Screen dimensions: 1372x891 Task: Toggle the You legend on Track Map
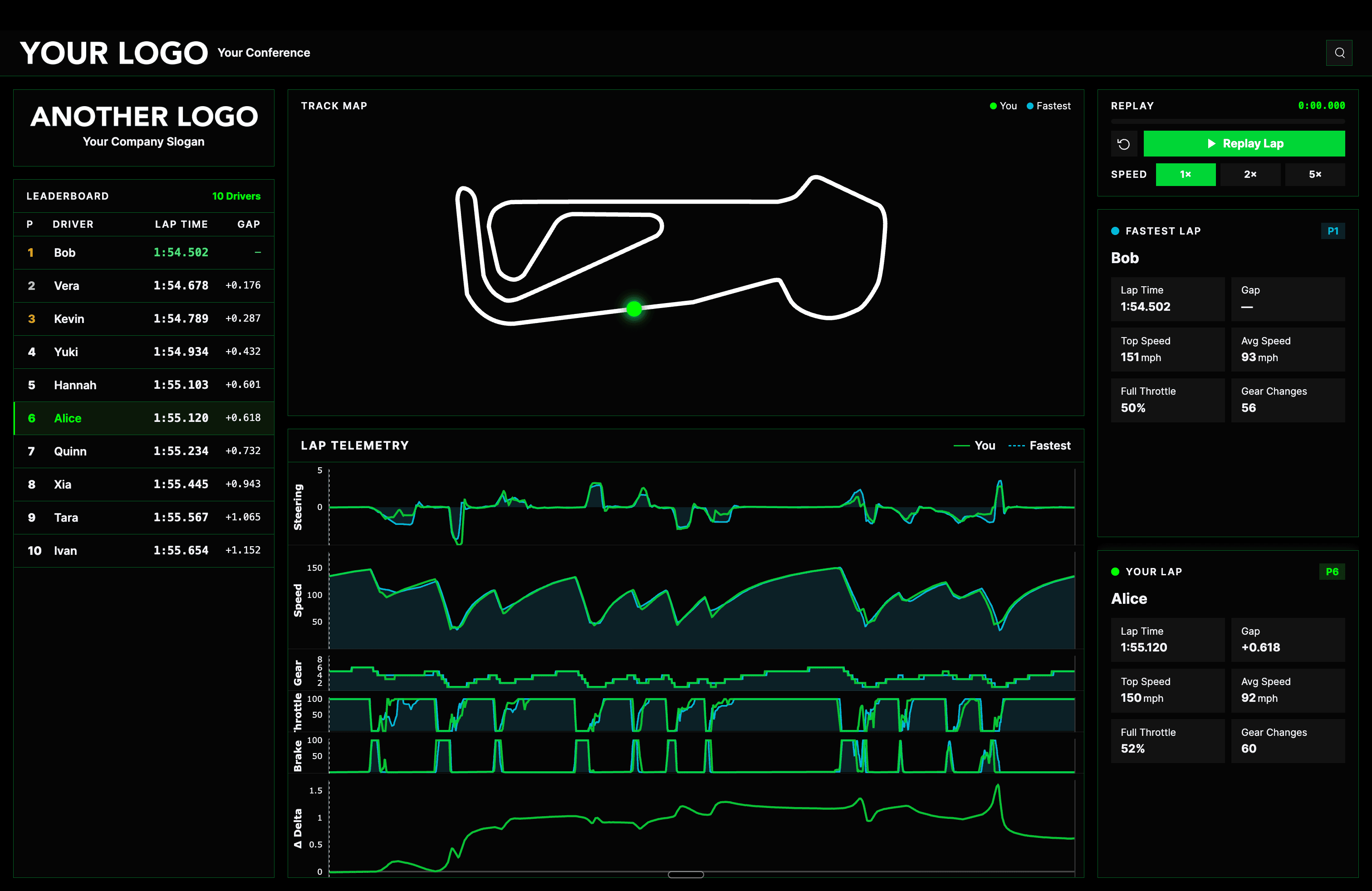(x=1003, y=105)
